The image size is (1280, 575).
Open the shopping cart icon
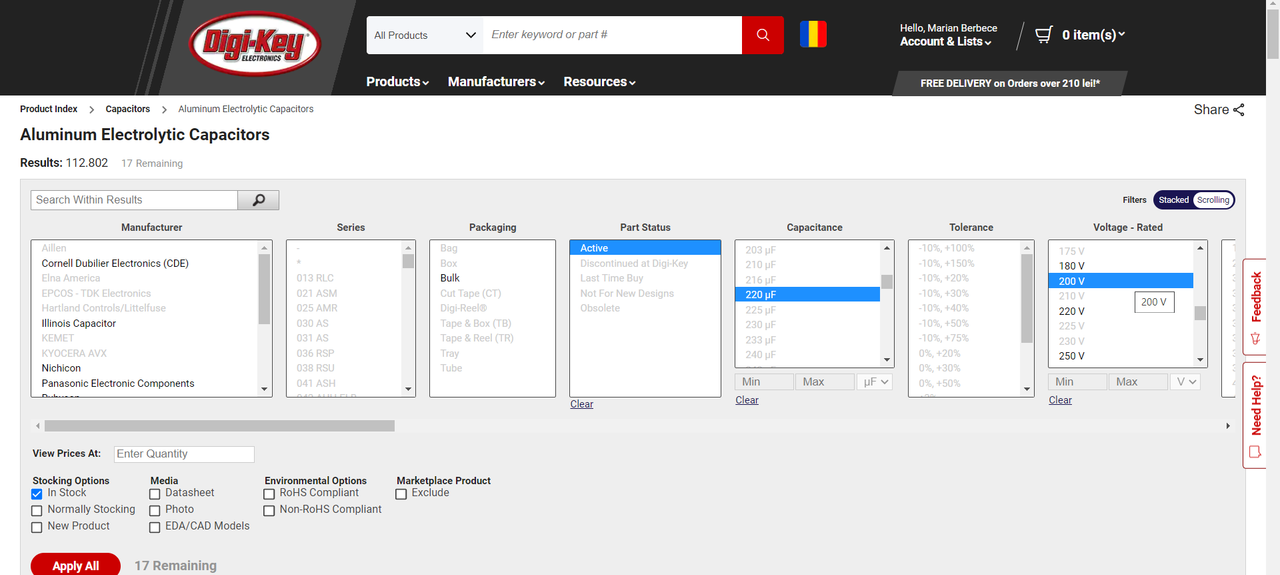tap(1044, 35)
